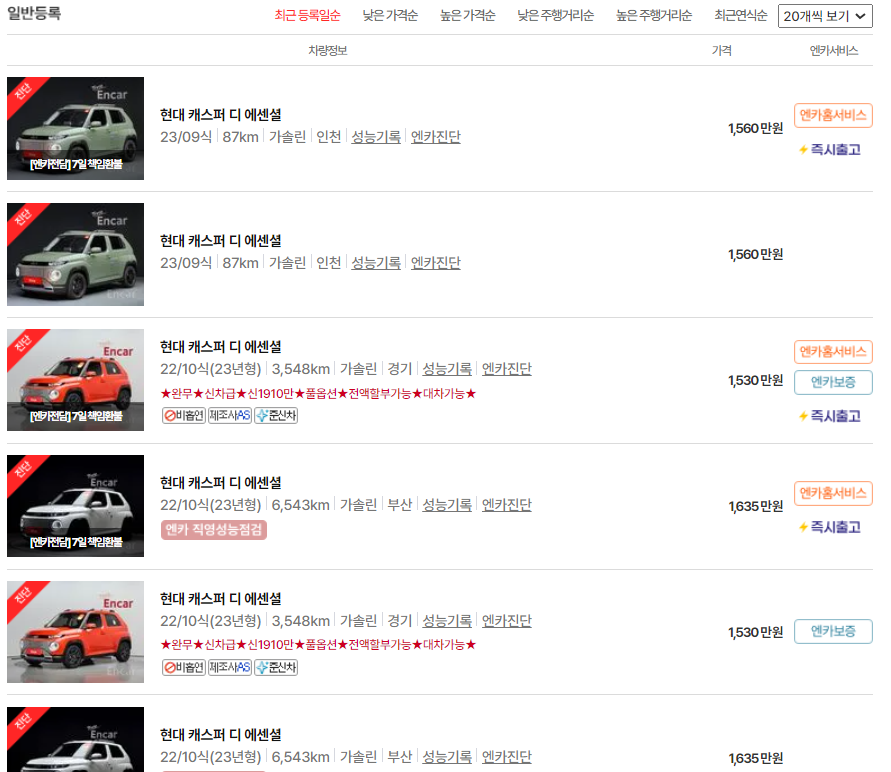Open 성능기록 for first 6,543km 부산 listing
Image resolution: width=891 pixels, height=772 pixels.
point(447,504)
